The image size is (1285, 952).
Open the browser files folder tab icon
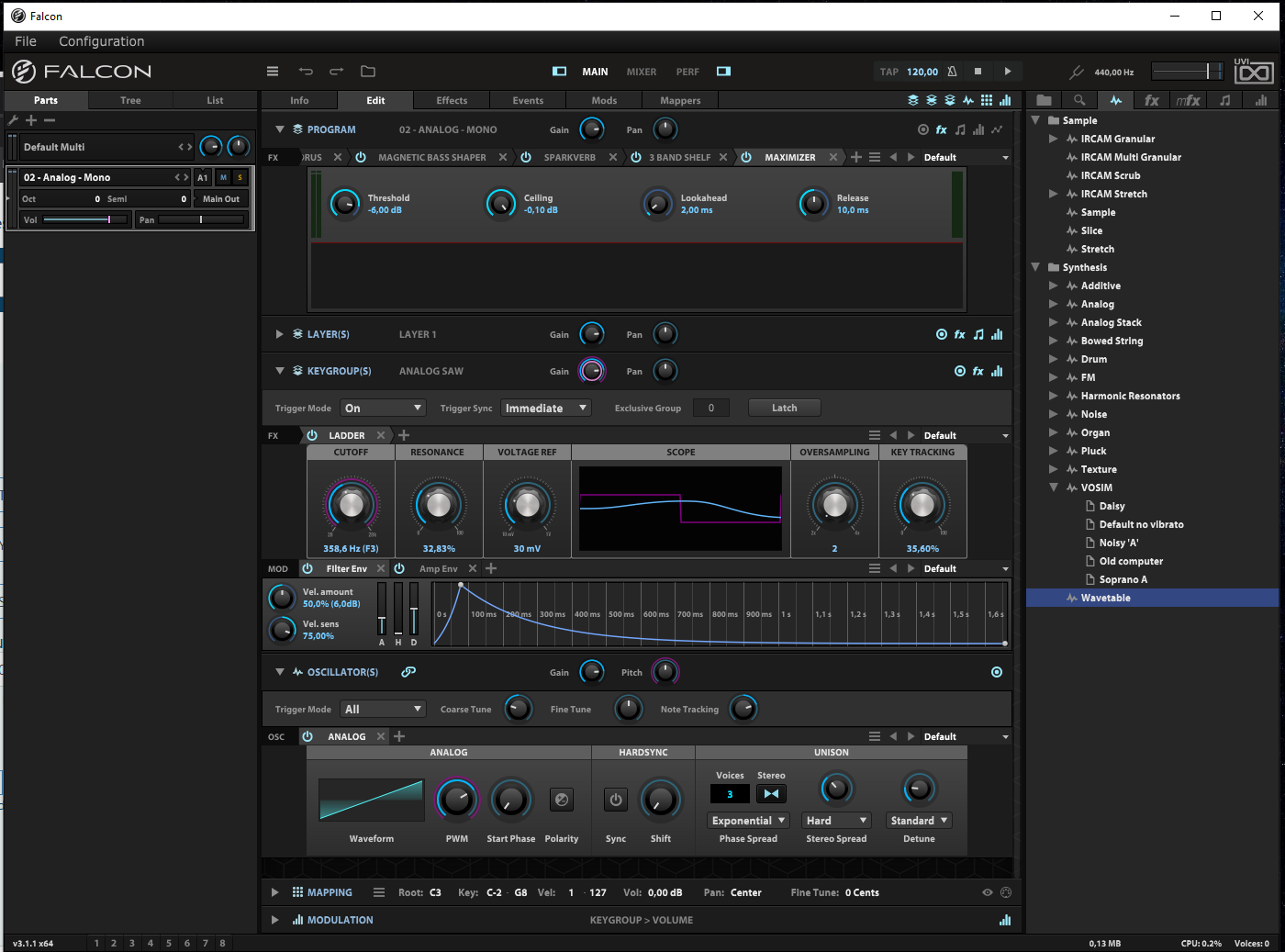click(1044, 100)
